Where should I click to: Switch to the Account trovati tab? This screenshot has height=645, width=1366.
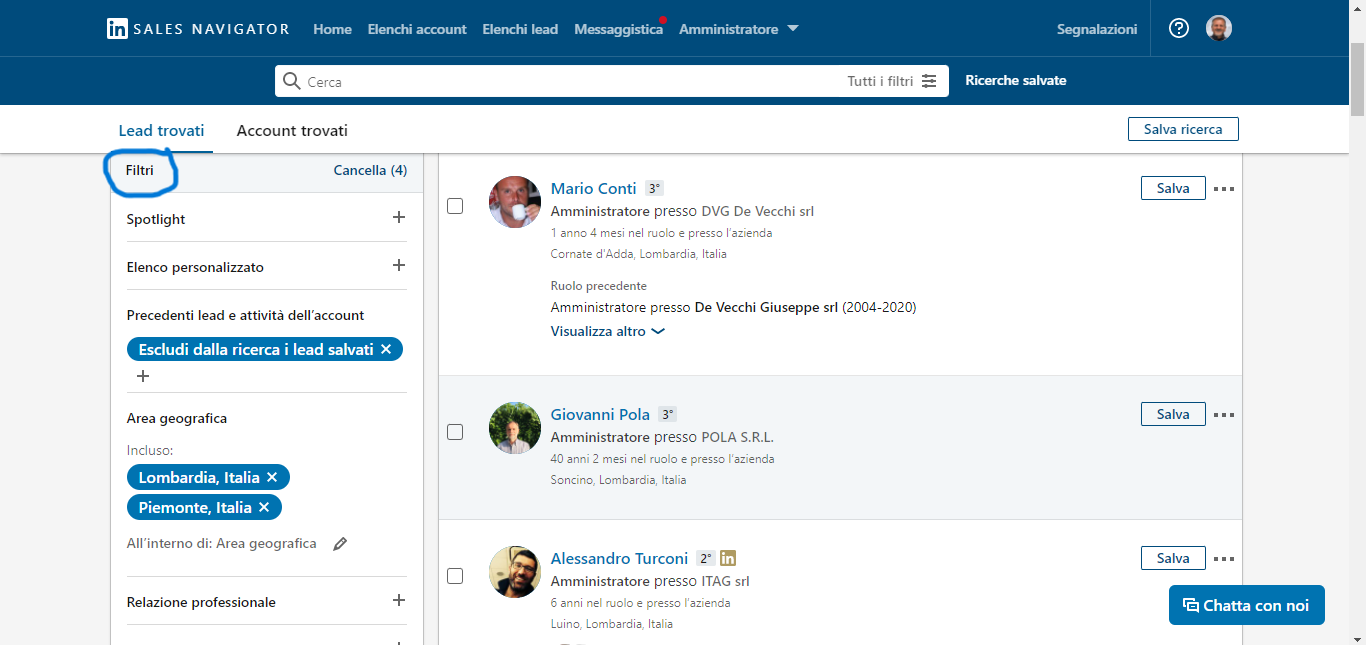point(292,130)
